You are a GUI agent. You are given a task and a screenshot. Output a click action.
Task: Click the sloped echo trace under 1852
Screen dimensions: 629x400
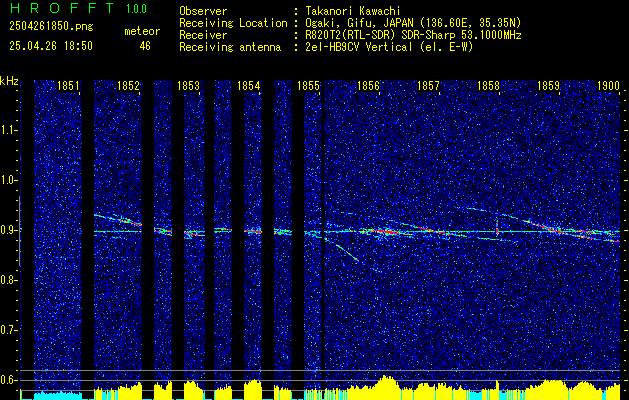tap(118, 220)
